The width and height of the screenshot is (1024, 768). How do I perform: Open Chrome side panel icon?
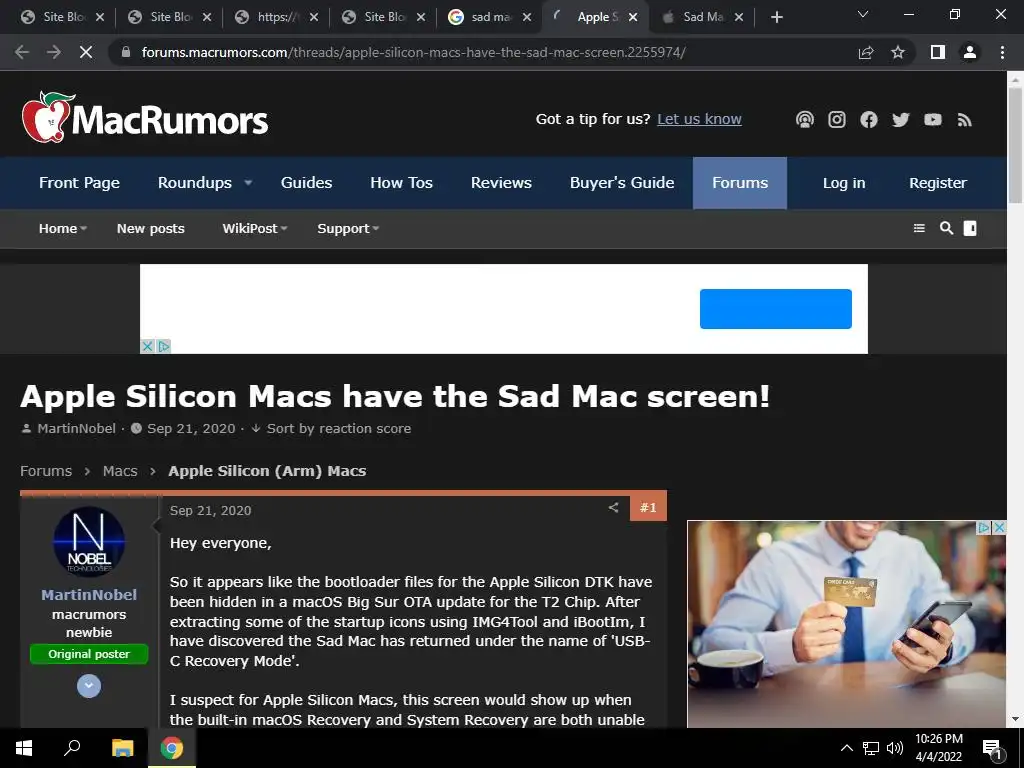click(x=938, y=52)
